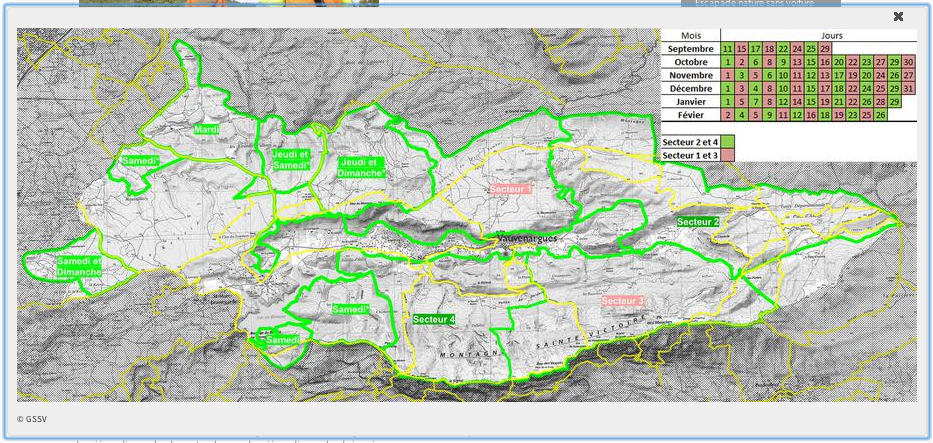
Task: Click the green Secteur 4 map label
Action: pyautogui.click(x=434, y=319)
